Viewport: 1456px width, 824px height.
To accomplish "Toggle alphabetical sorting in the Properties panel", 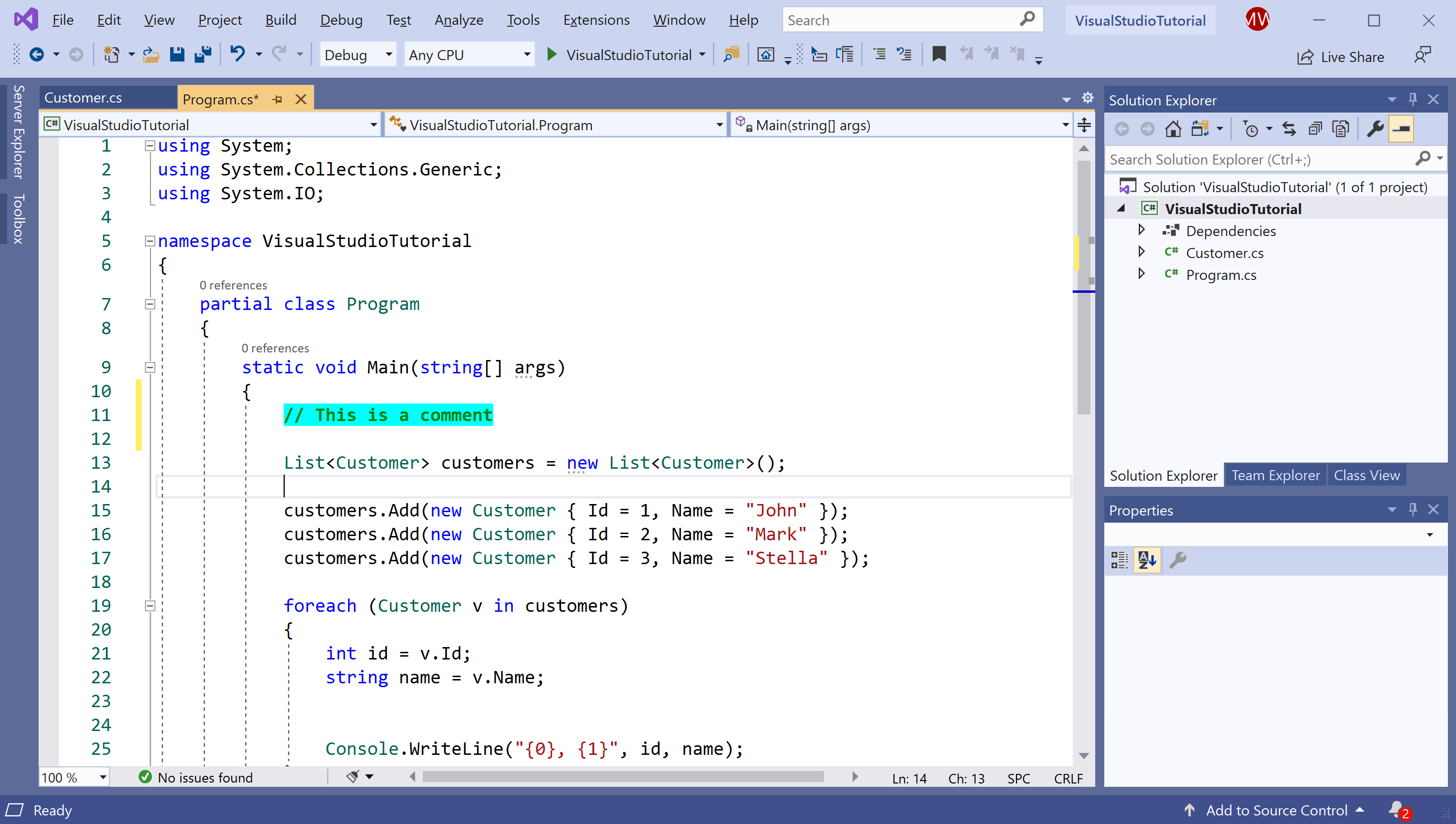I will point(1147,560).
